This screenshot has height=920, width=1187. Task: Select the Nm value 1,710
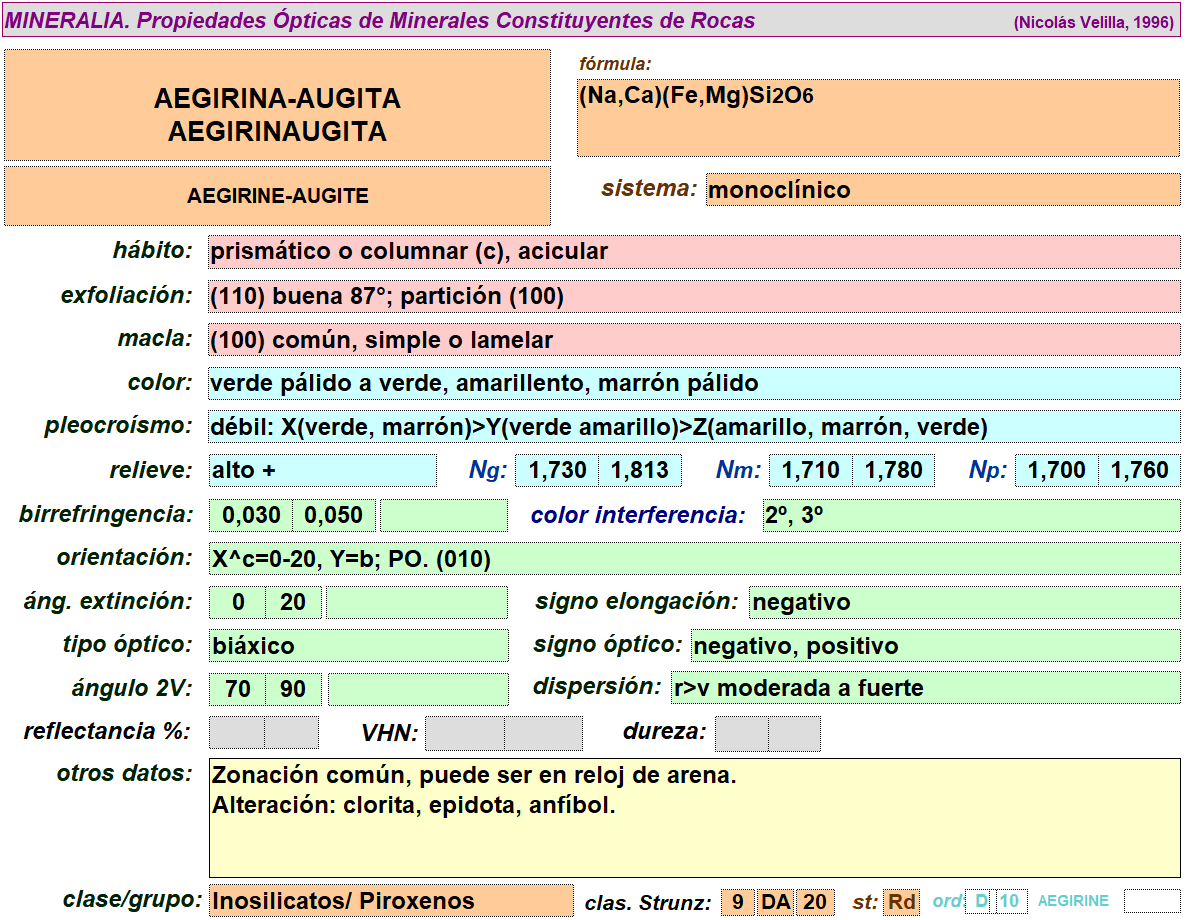tap(810, 471)
